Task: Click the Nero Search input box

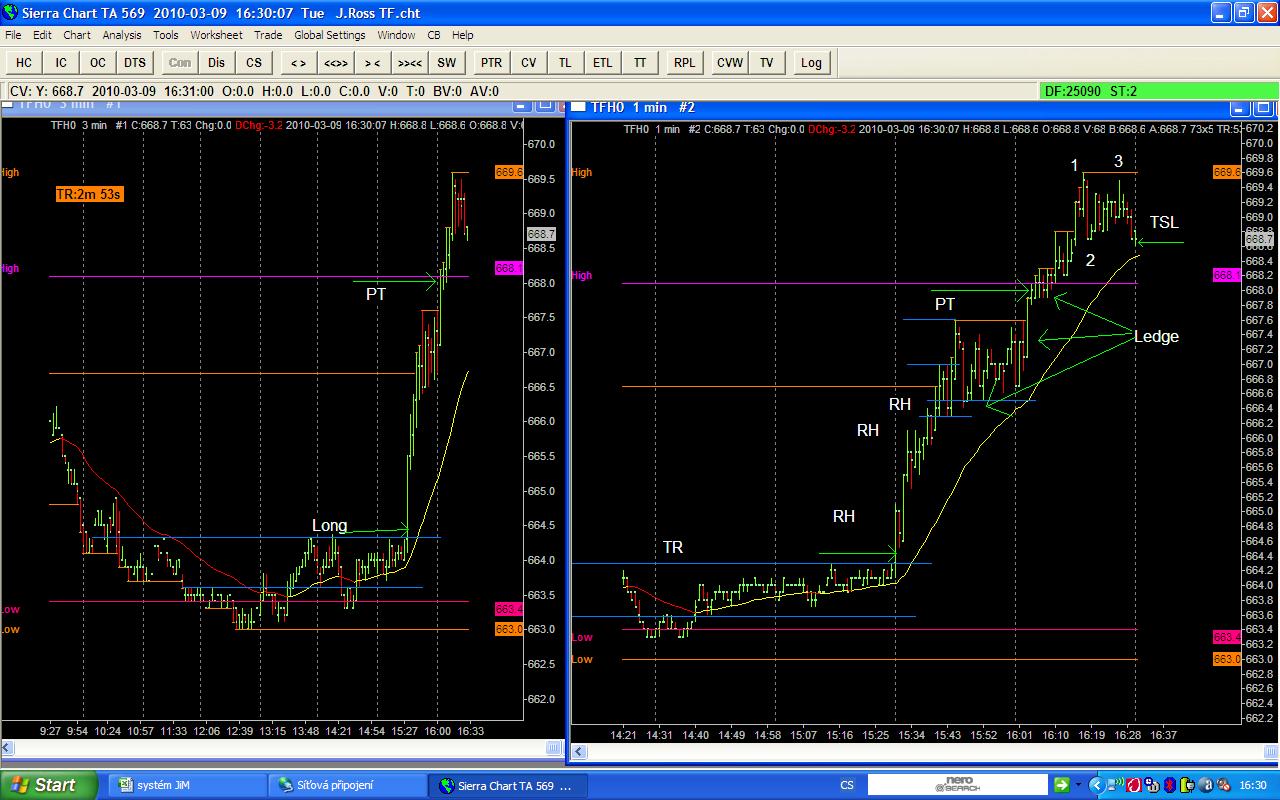Action: tap(957, 785)
